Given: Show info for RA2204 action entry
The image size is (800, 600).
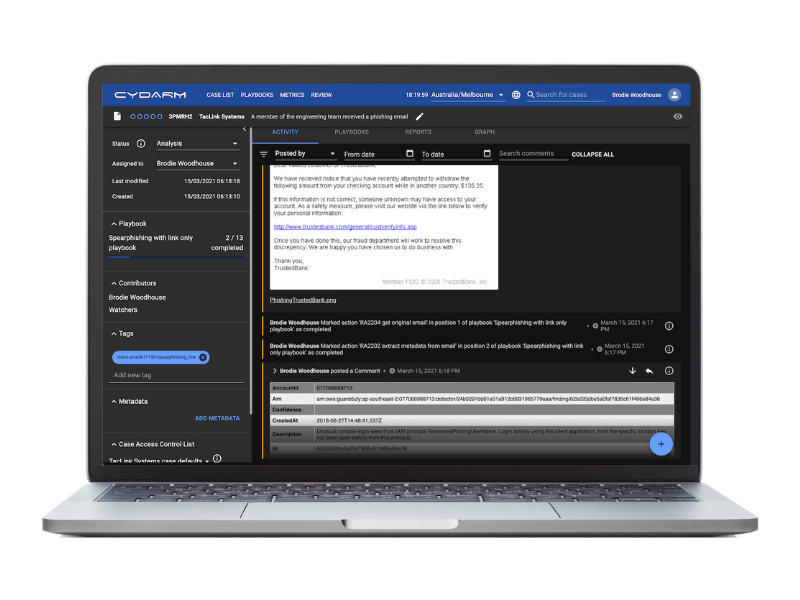Looking at the screenshot, I should point(669,326).
